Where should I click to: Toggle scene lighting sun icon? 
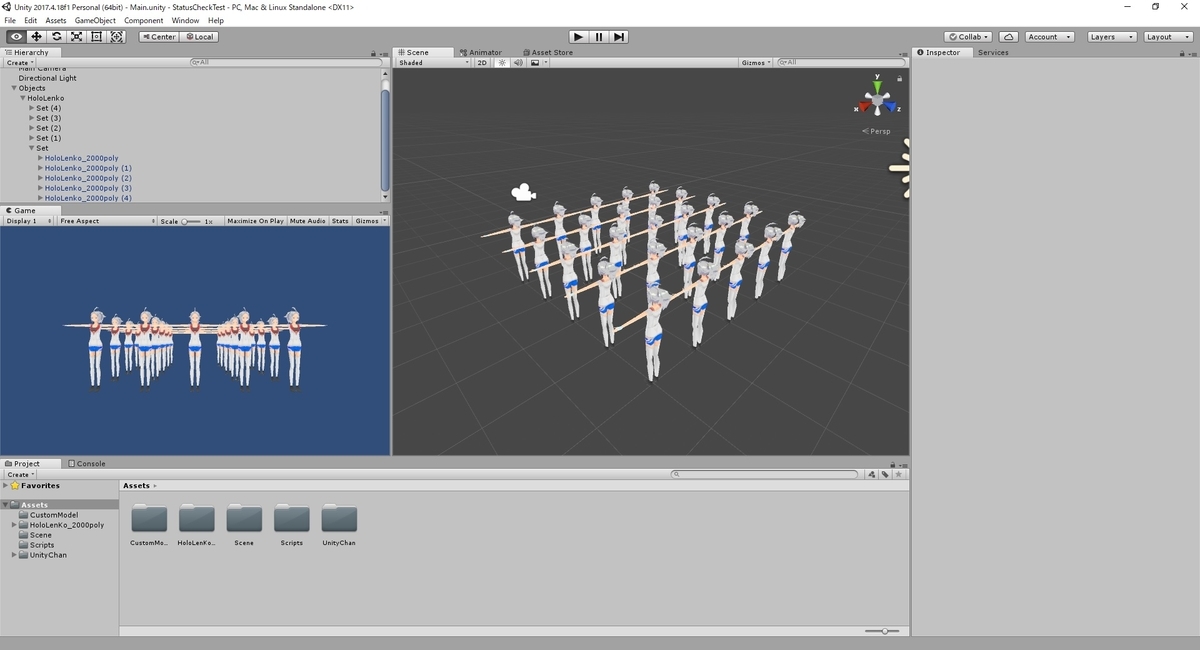click(503, 63)
